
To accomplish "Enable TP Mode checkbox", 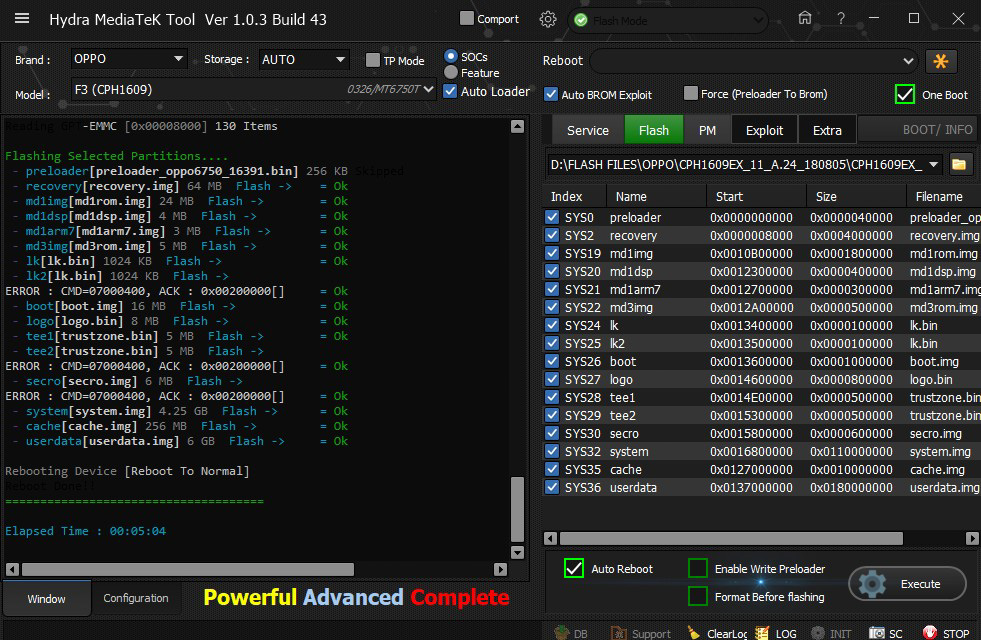I will click(373, 60).
